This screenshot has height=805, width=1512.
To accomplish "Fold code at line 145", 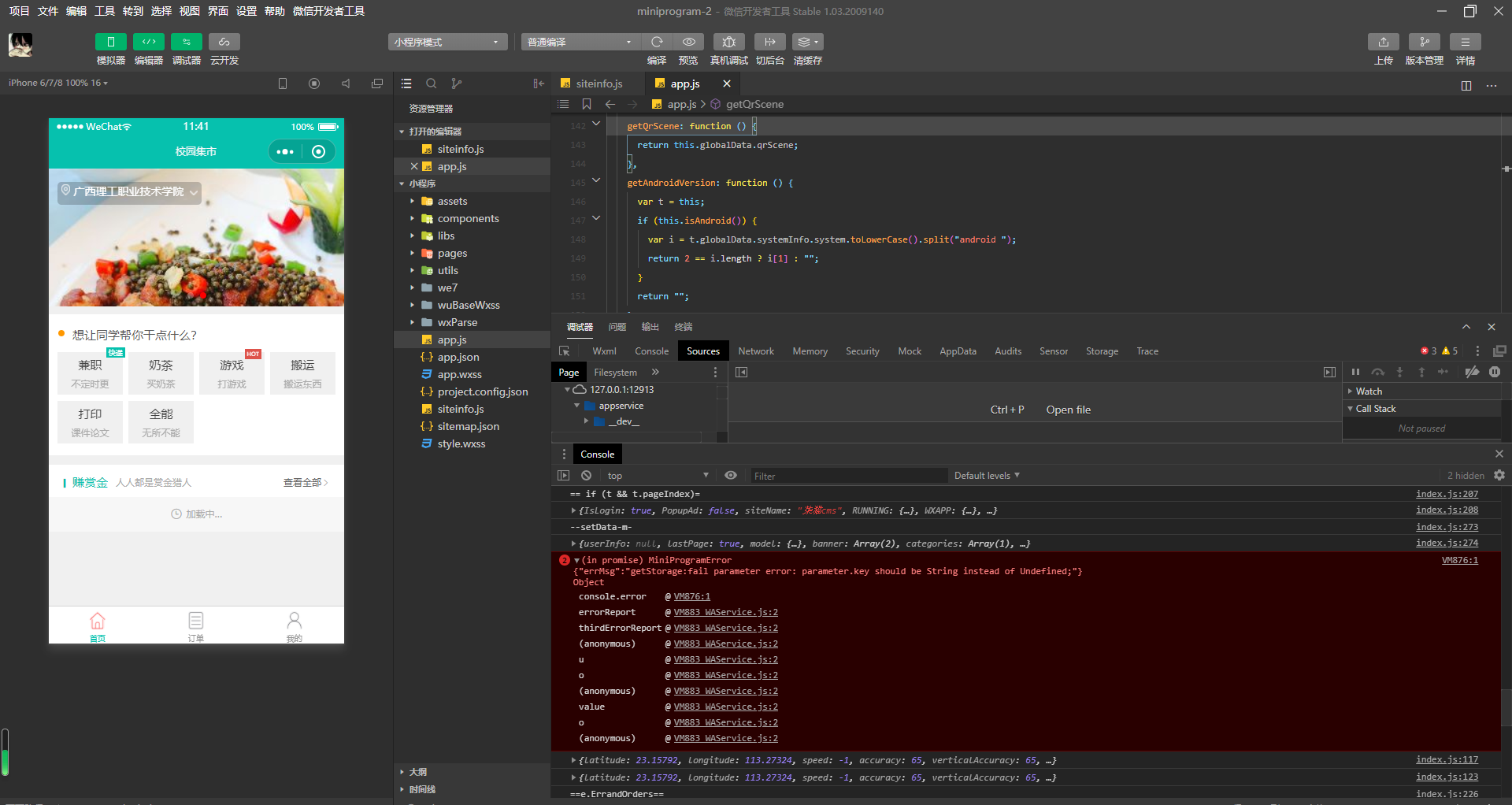I will 596,181.
